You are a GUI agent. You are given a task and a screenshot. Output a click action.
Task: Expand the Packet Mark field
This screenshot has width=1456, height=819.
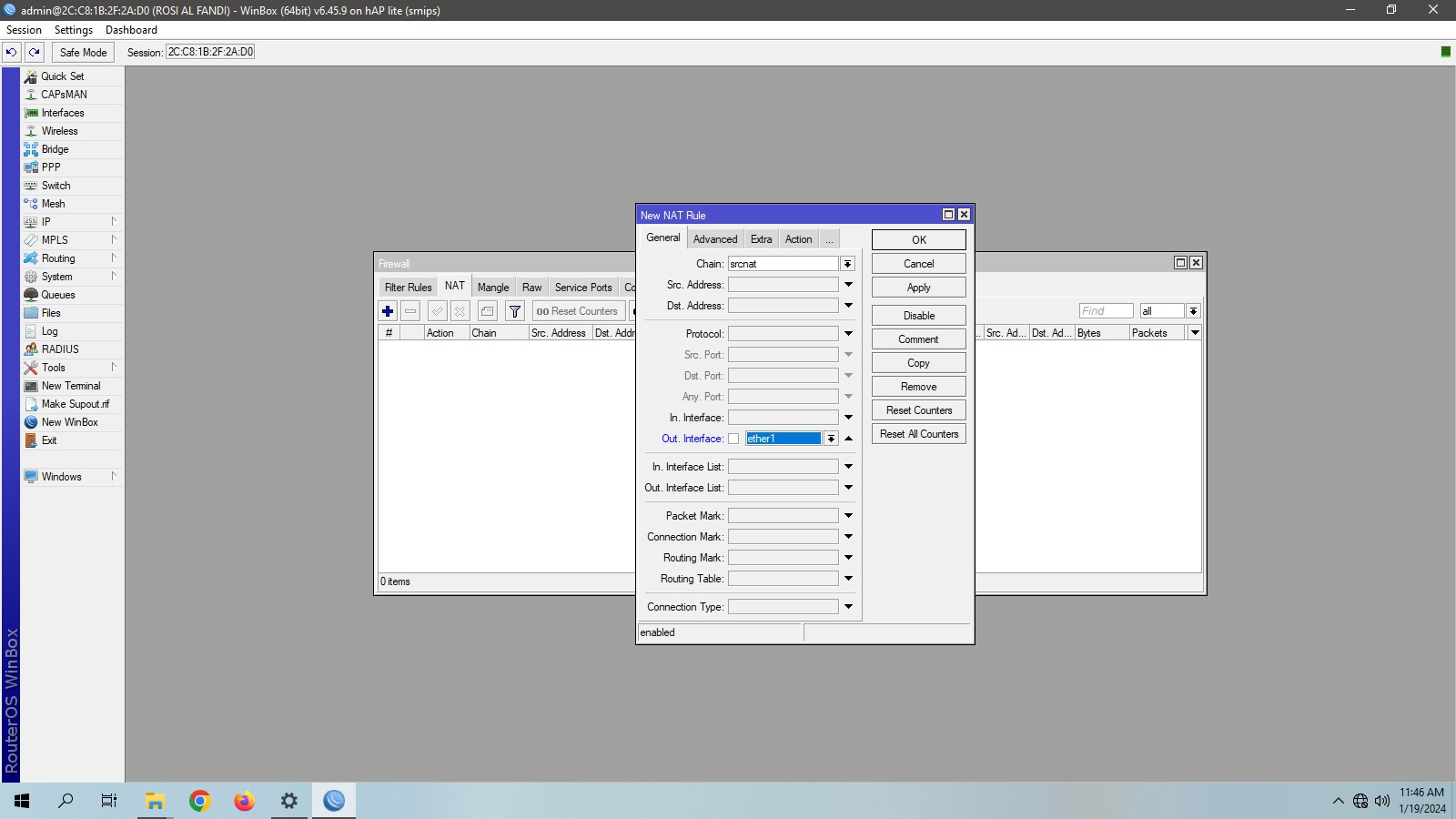(x=848, y=516)
